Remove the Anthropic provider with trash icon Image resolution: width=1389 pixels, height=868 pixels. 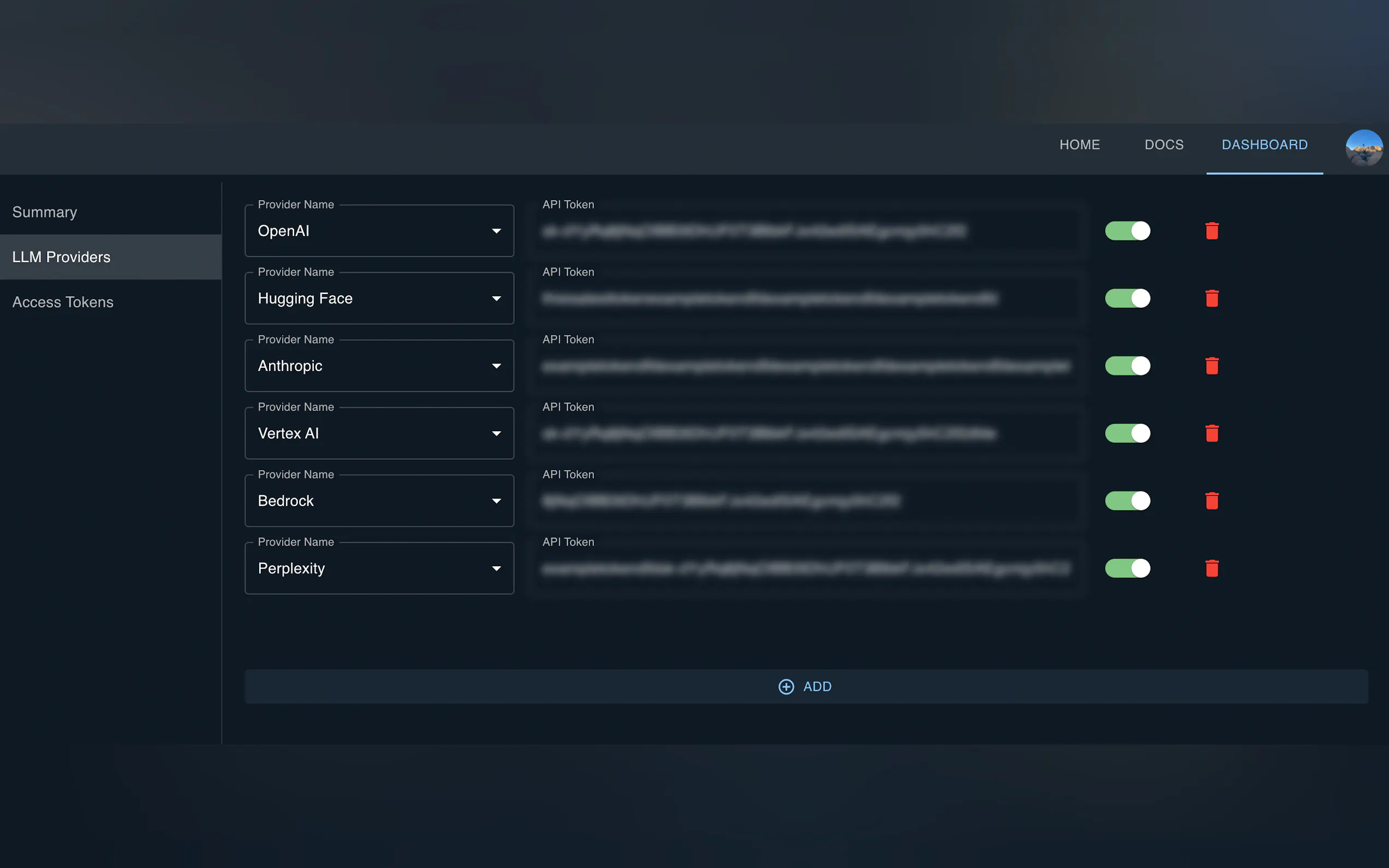[1212, 366]
